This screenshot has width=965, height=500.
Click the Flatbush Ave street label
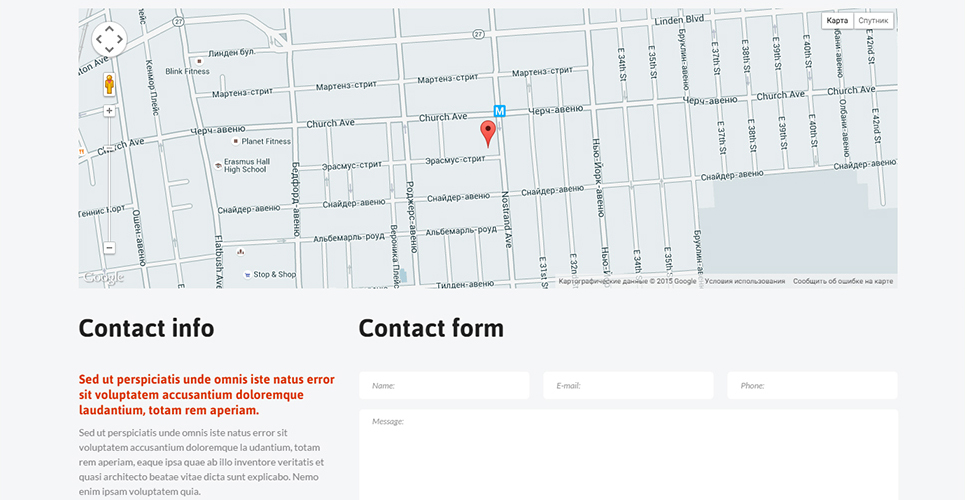tap(219, 261)
